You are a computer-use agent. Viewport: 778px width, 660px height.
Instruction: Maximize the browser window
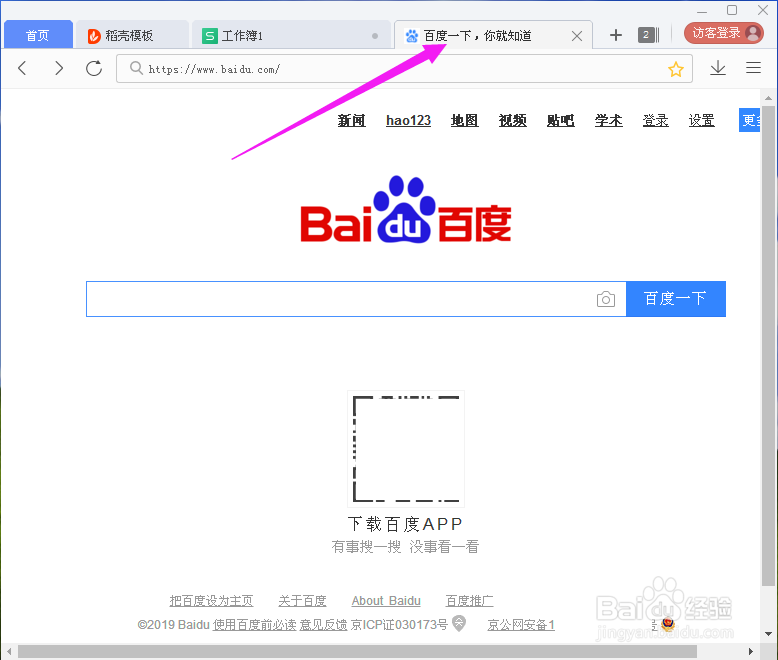[732, 10]
